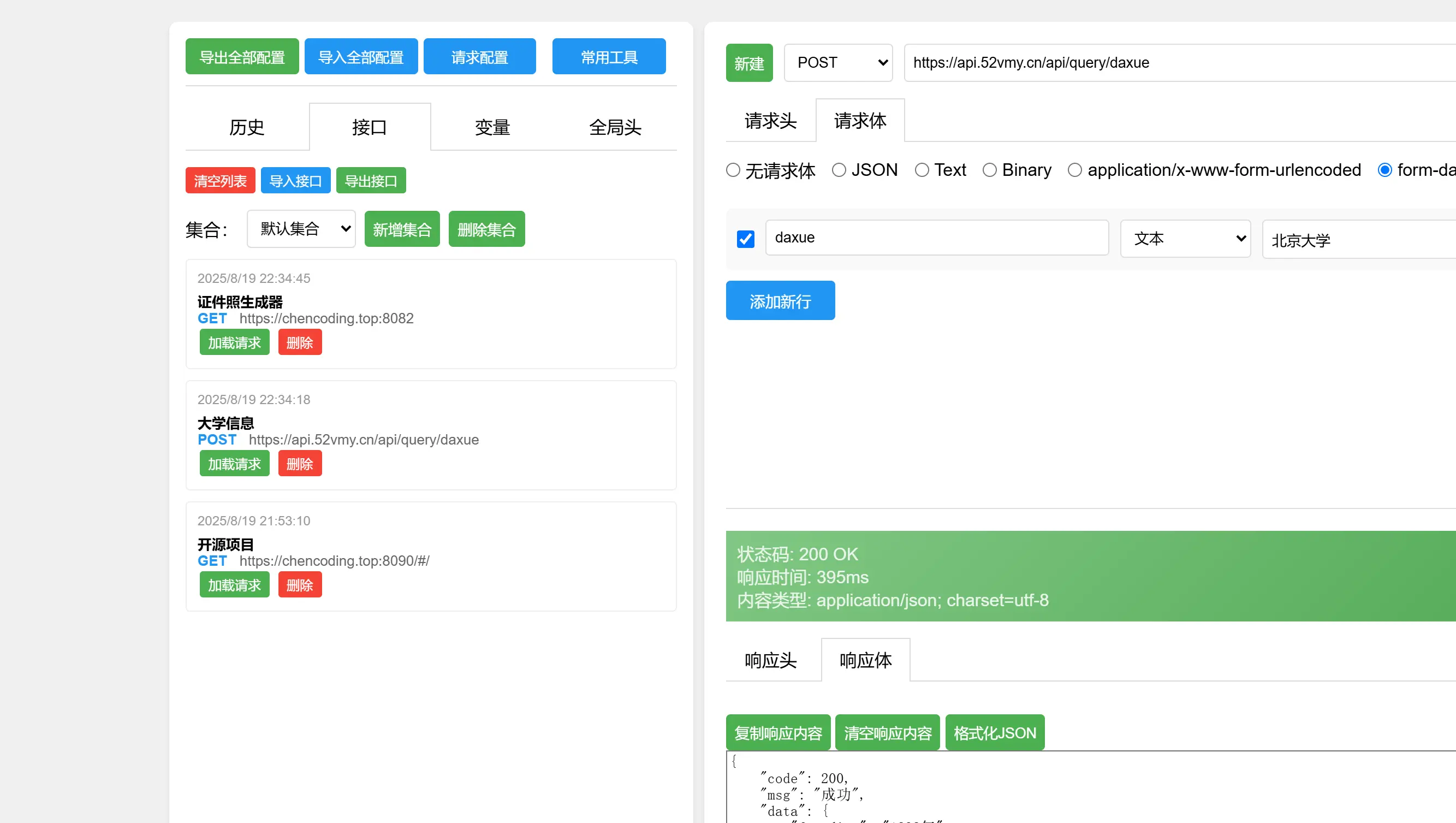Click the 导入全部配置 button
This screenshot has width=1456, height=823.
coord(361,56)
